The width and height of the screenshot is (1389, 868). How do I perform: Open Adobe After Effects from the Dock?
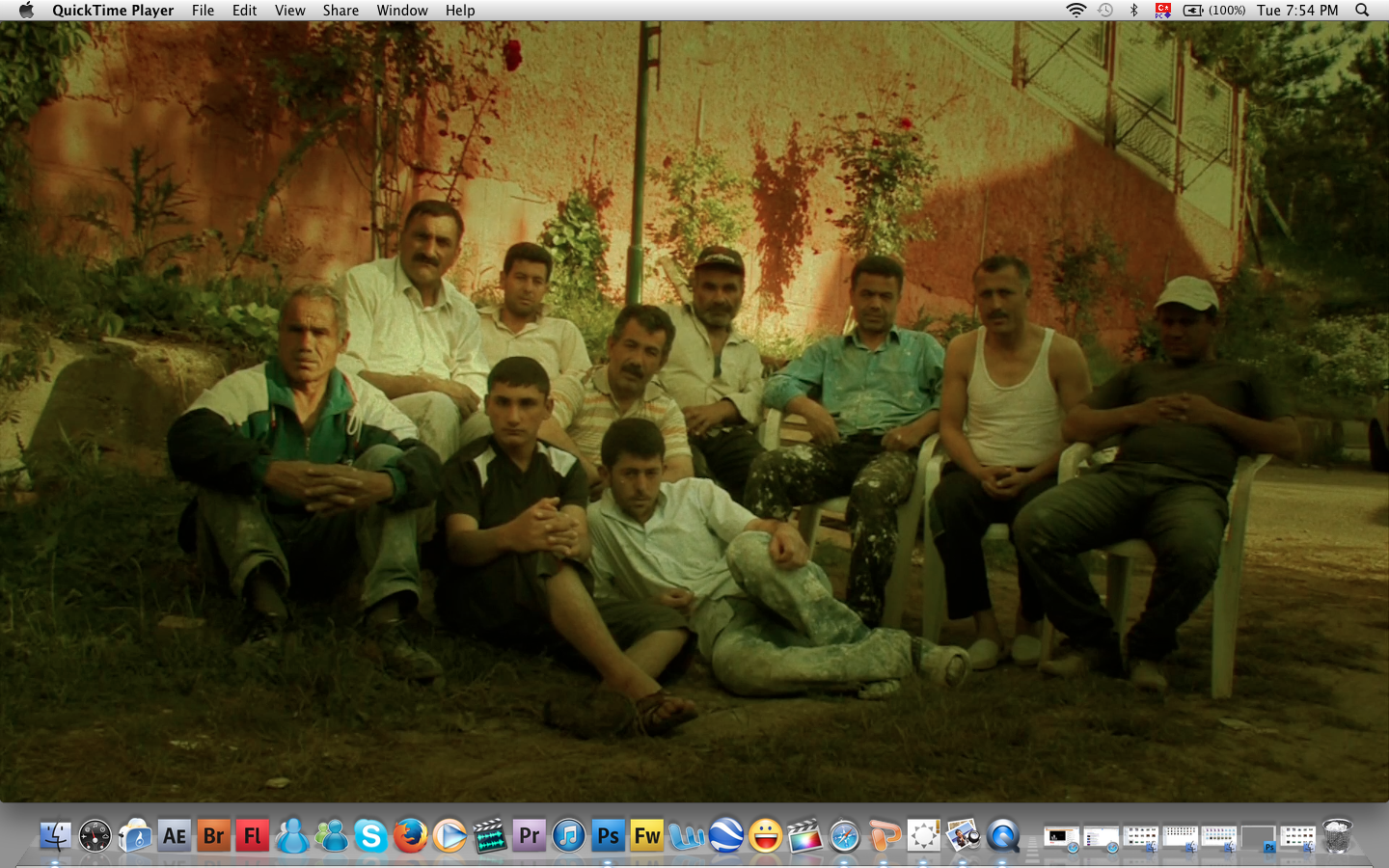pos(174,836)
